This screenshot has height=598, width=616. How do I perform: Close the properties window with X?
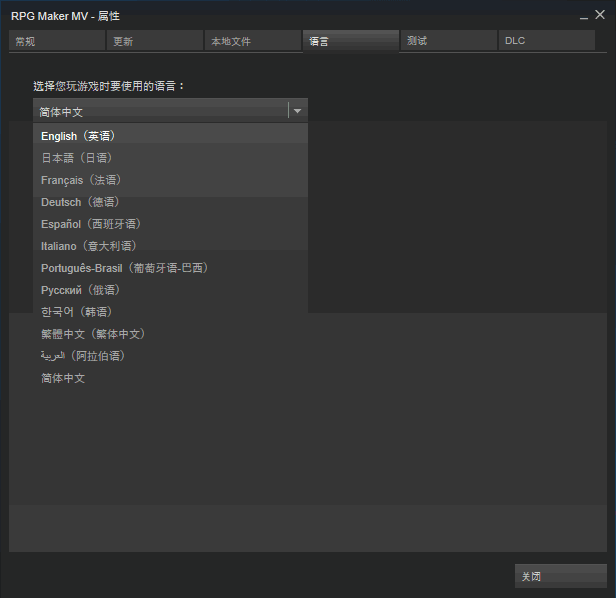(600, 15)
